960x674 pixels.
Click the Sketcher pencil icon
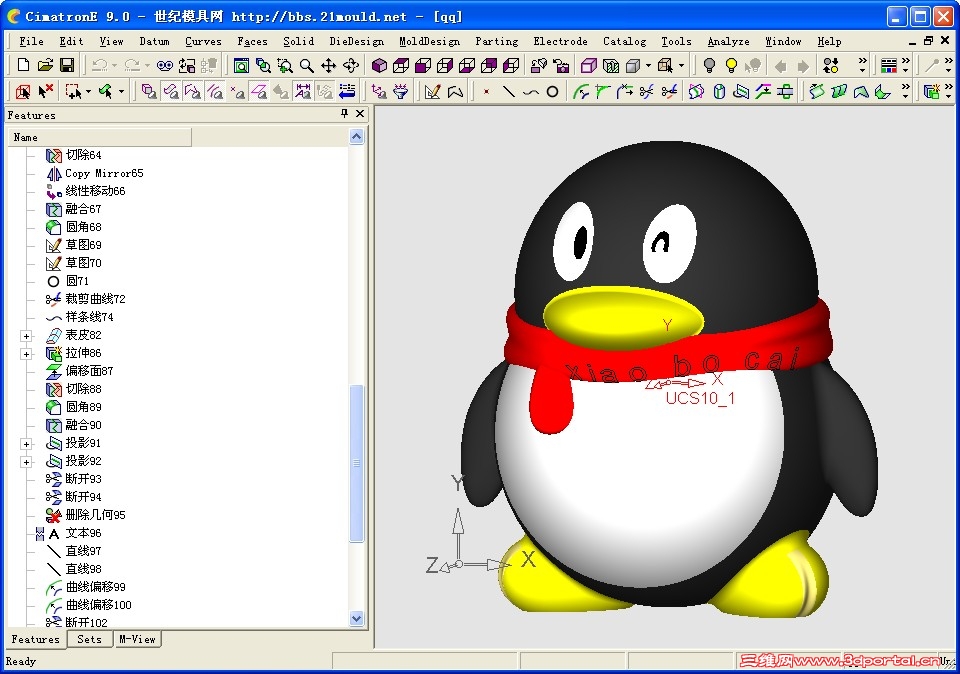(x=432, y=92)
